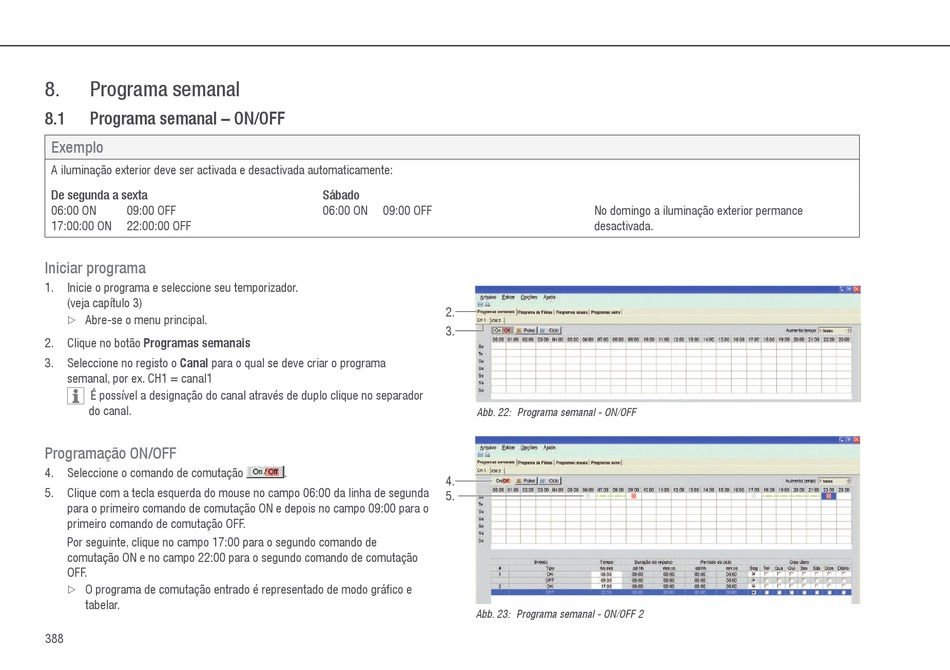Click the save disk icon in Abb. 22 window
The height and width of the screenshot is (670, 950).
pos(480,304)
